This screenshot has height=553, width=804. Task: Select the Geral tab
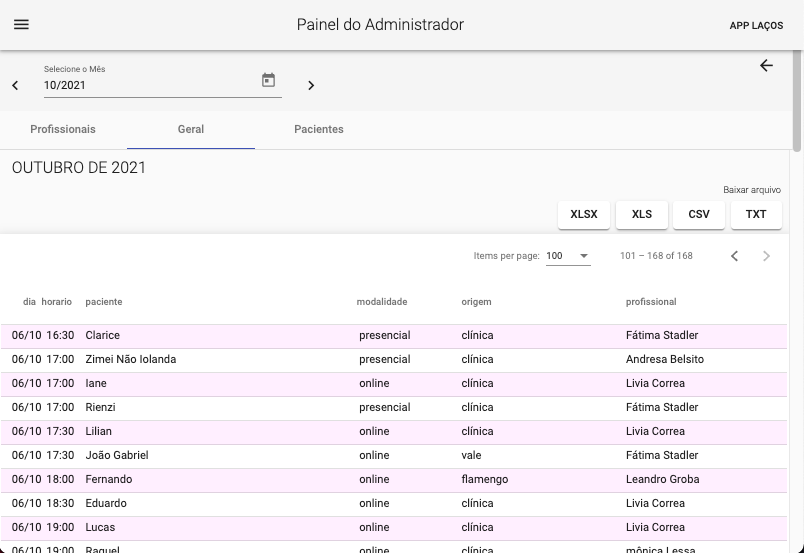(x=191, y=129)
